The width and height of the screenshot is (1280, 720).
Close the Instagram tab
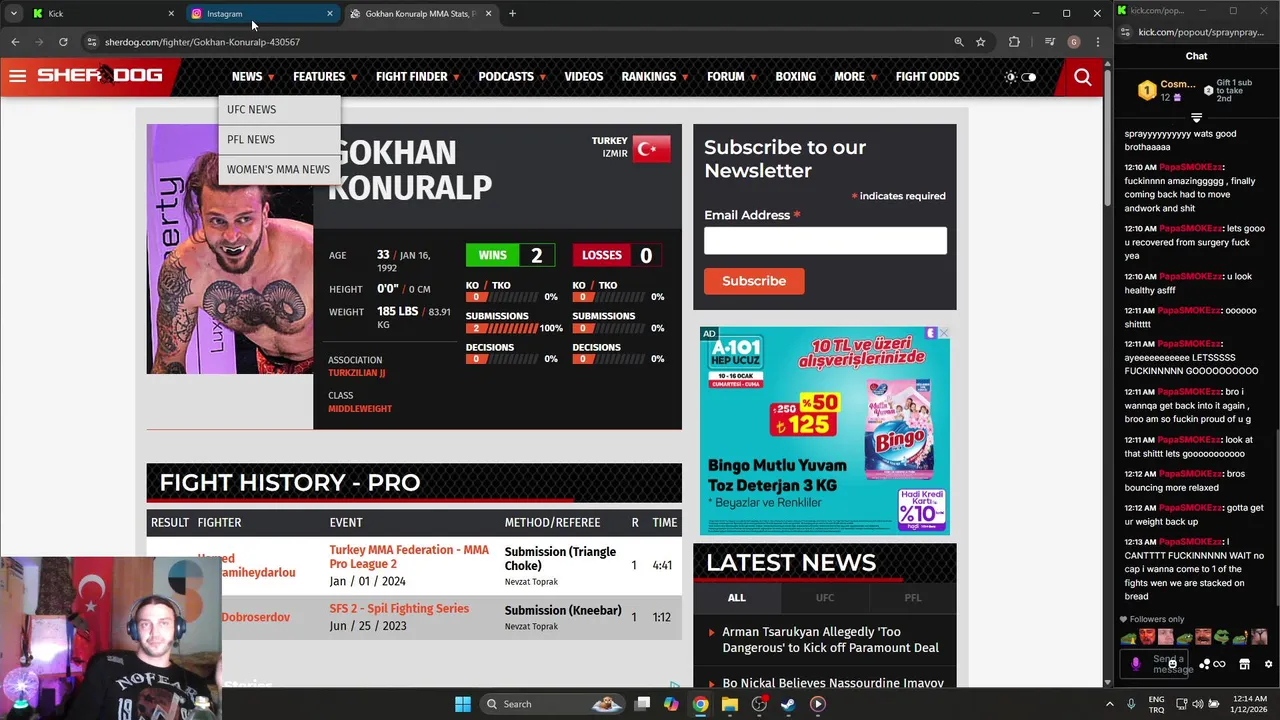(x=330, y=13)
